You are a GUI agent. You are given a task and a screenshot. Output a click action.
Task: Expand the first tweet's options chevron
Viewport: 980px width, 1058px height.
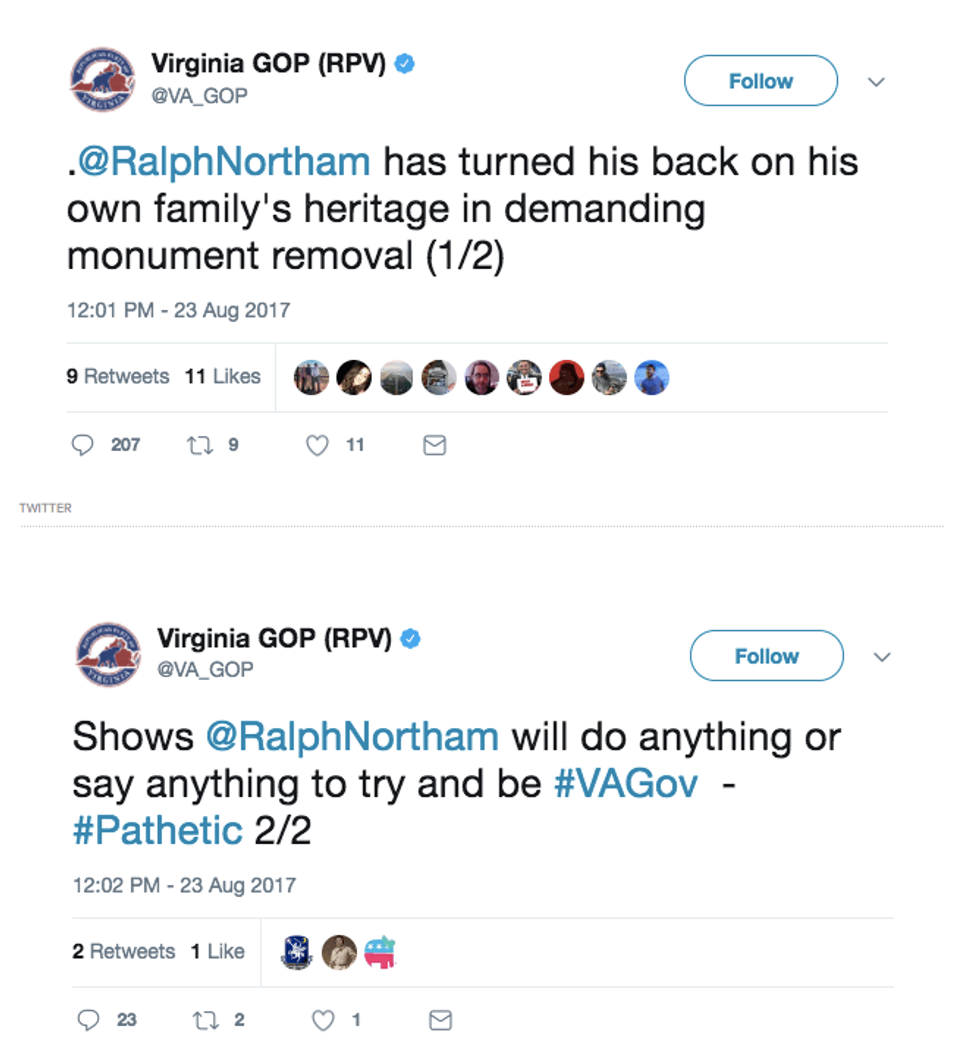pos(876,82)
